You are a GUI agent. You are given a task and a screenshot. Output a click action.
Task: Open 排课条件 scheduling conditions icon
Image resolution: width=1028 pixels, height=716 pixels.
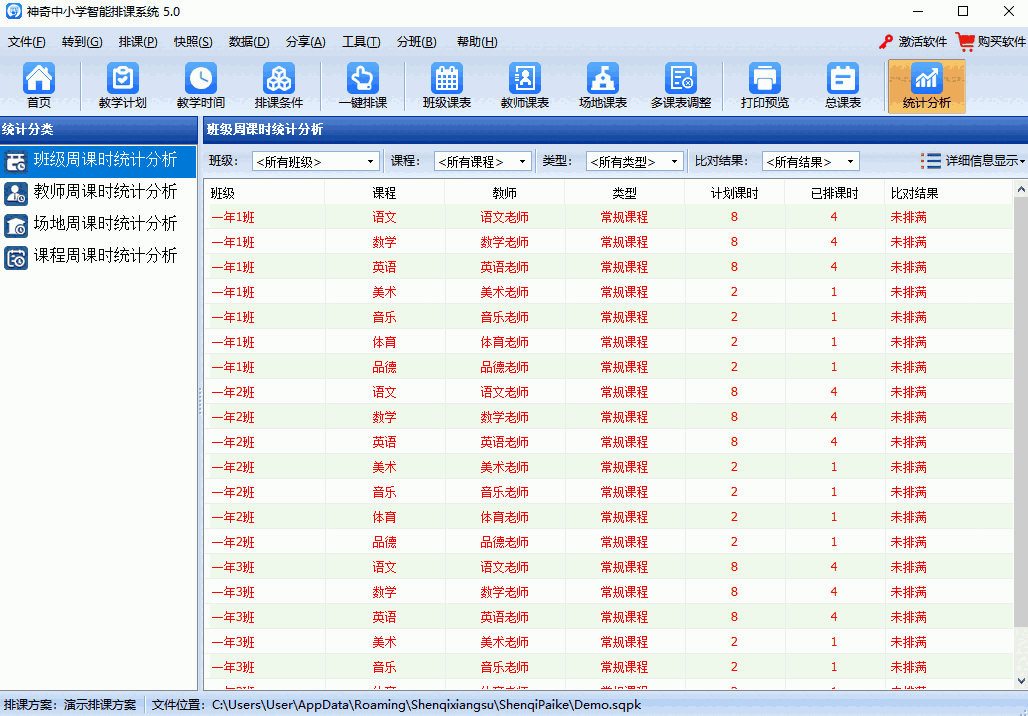coord(278,86)
